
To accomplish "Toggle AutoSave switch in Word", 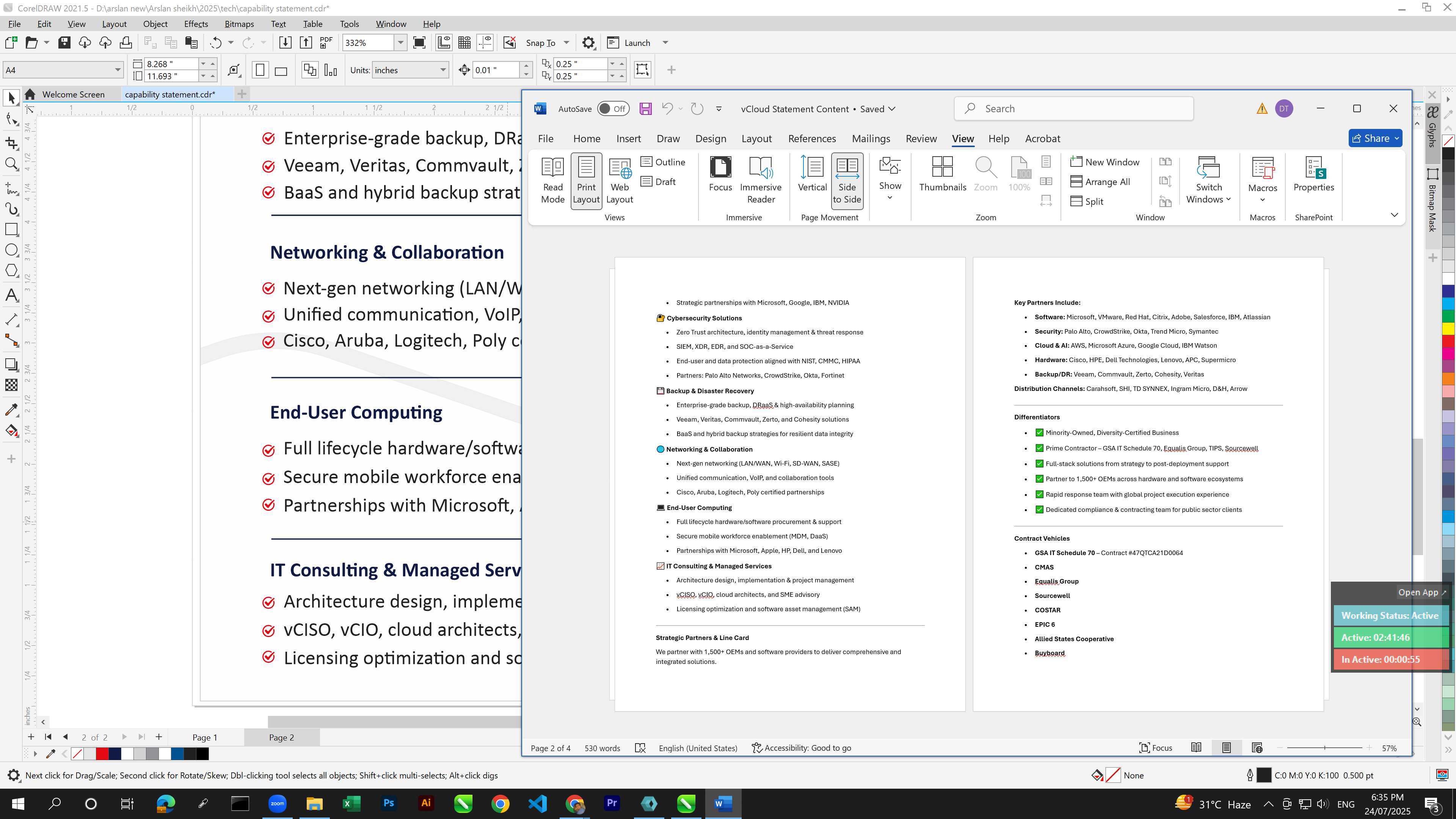I will (613, 109).
